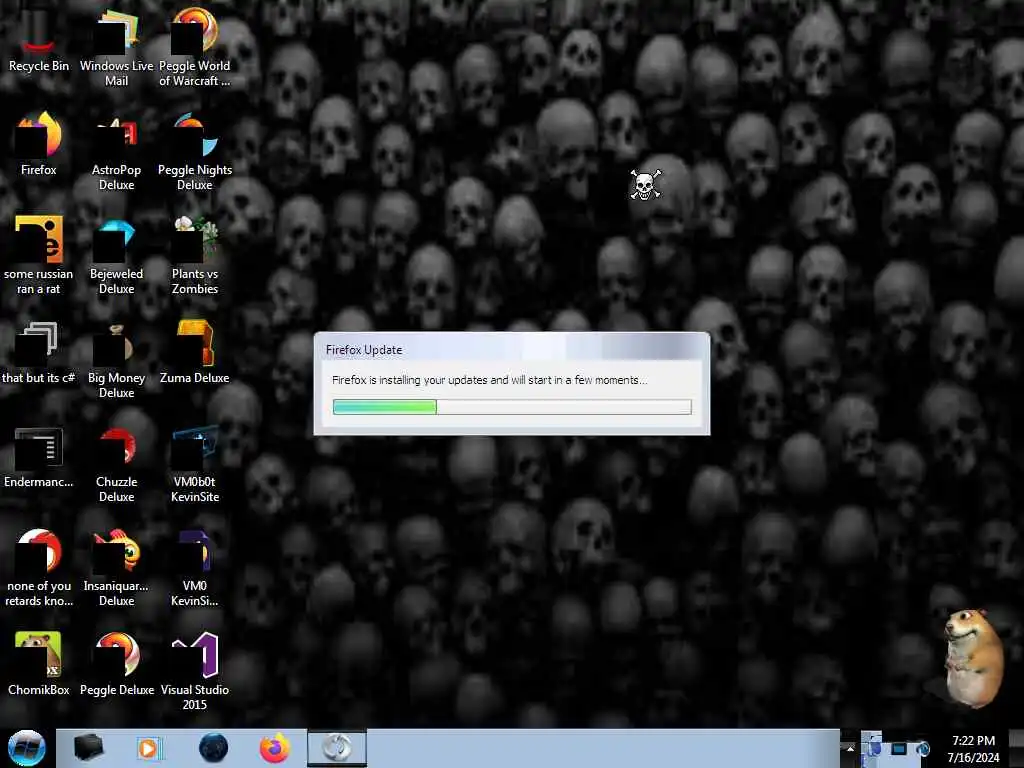Open the media player taskbar icon
The height and width of the screenshot is (768, 1024).
pos(150,748)
